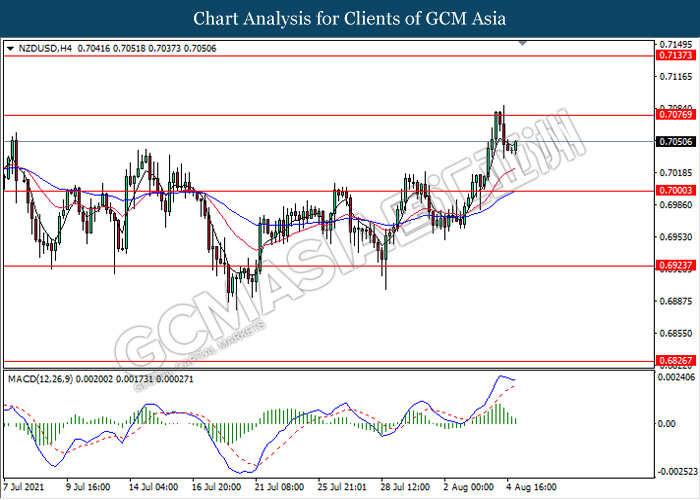
Task: Click the 0.71373 resistance price label
Action: point(676,55)
